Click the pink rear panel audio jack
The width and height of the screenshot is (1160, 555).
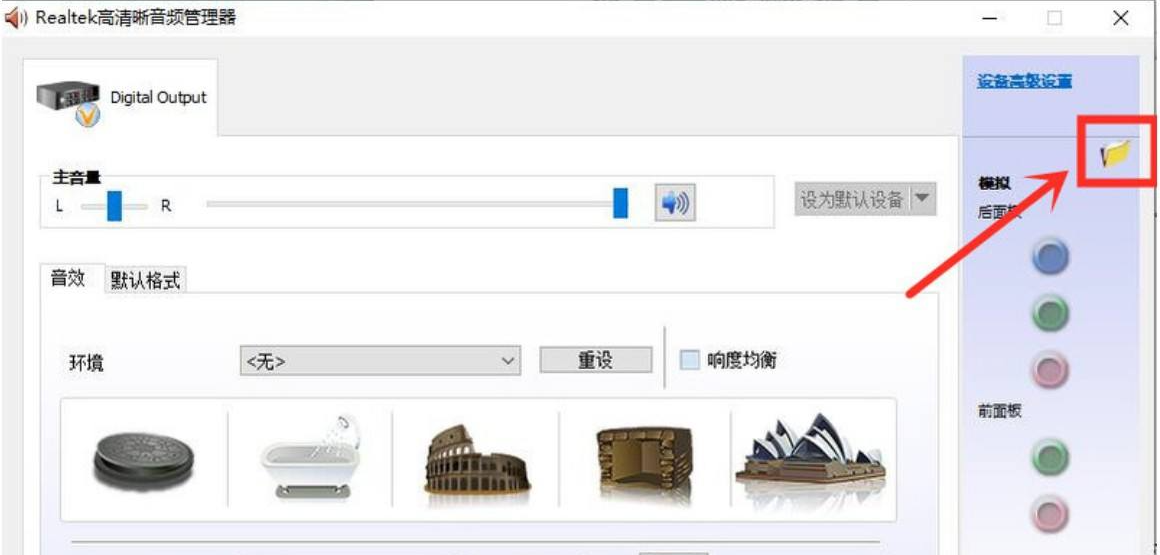point(1050,370)
